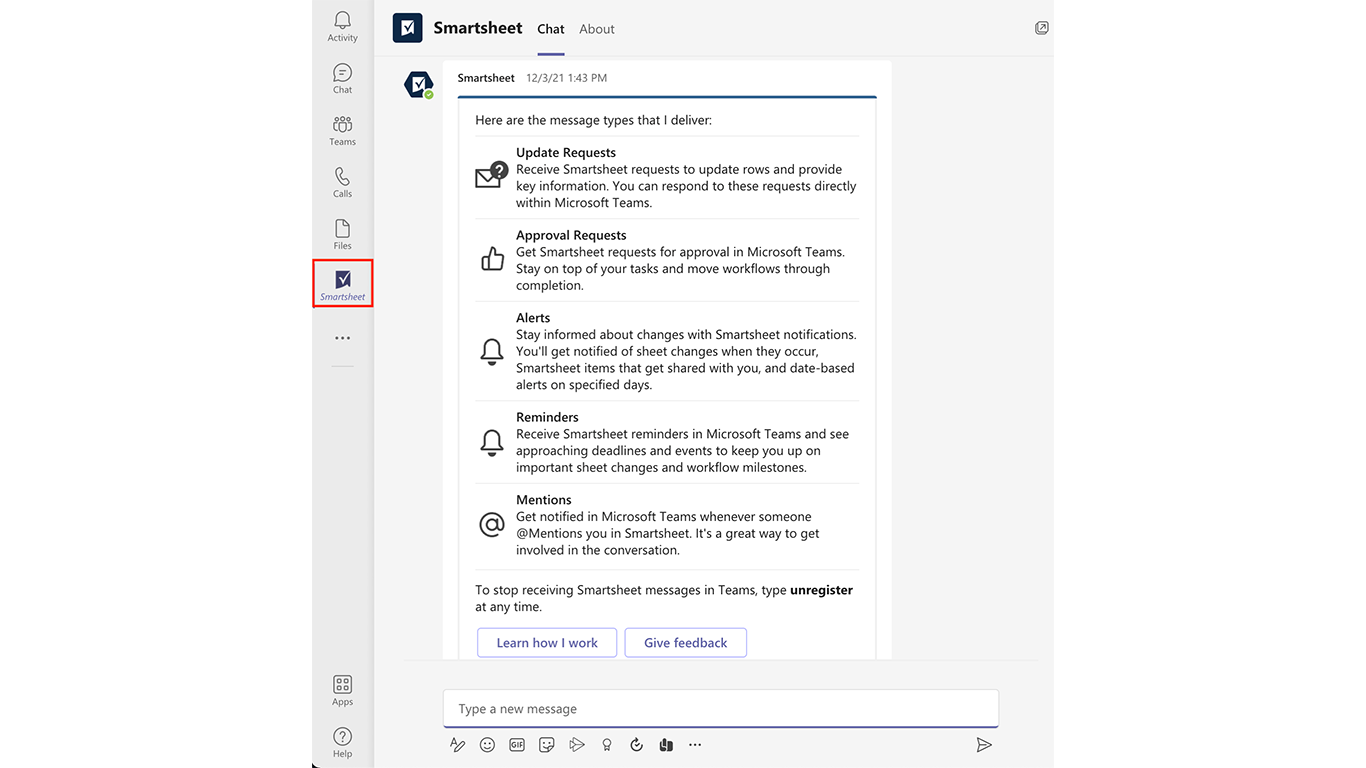Screen dimensions: 1366x768
Task: Click the Smartsheet sender name on the message
Action: pyautogui.click(x=486, y=78)
